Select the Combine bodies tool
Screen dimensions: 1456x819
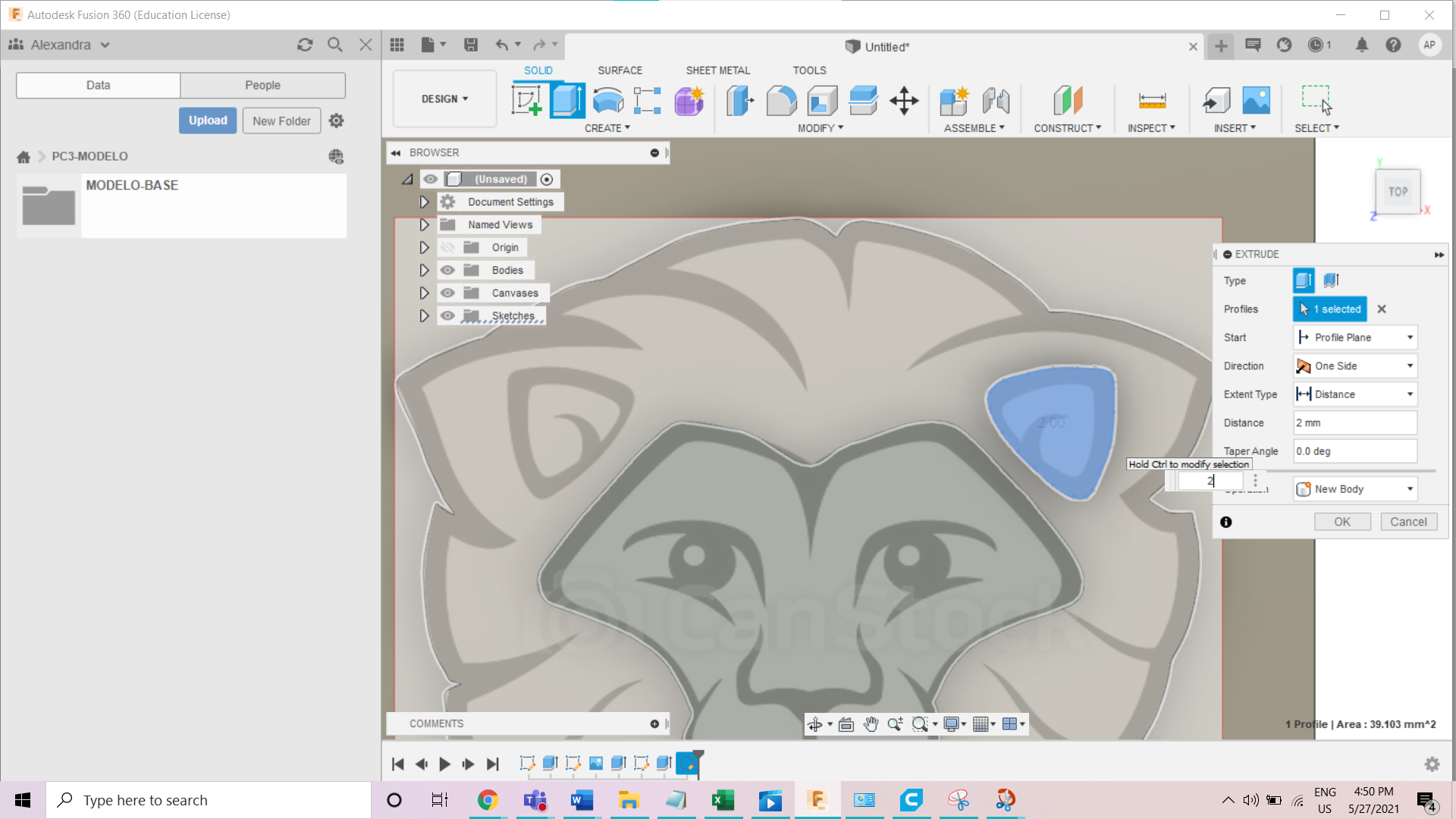point(863,100)
